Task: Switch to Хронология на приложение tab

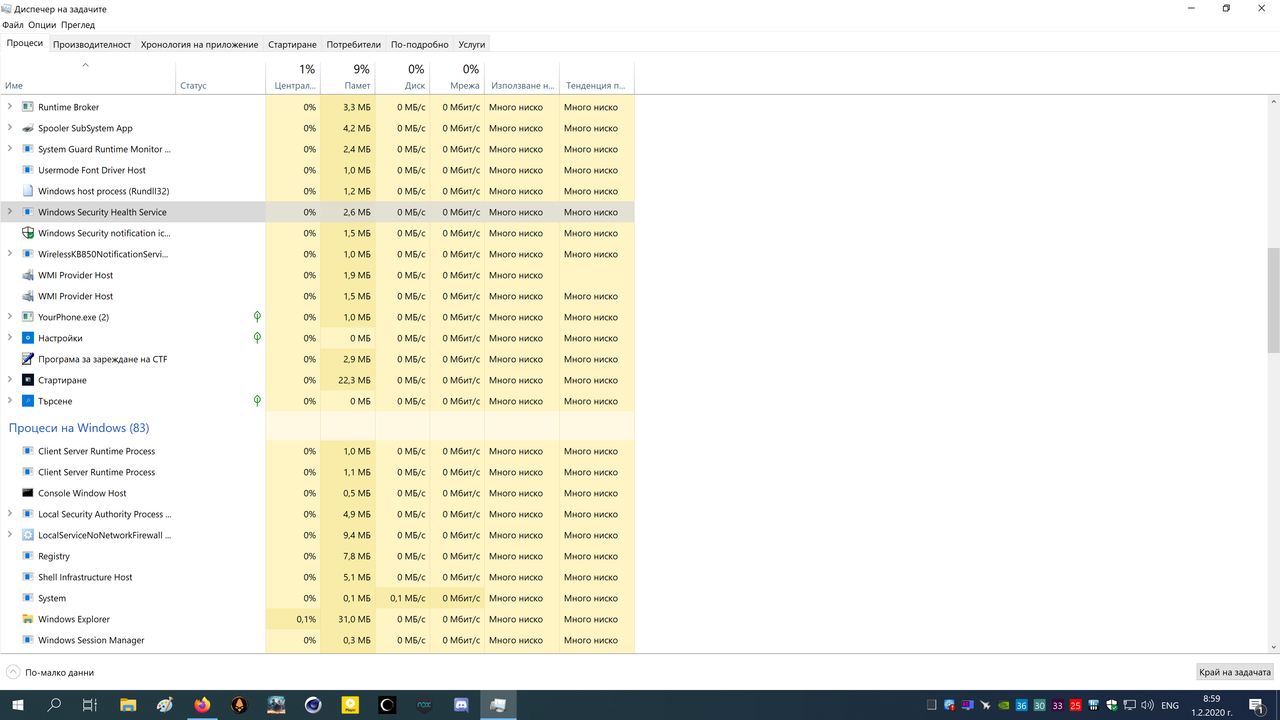Action: click(x=199, y=44)
